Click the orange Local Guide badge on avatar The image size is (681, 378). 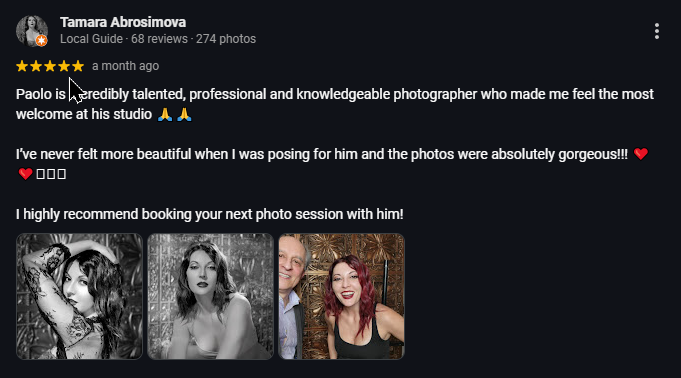41,40
